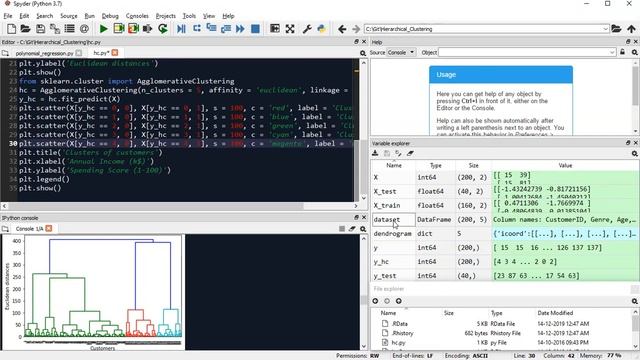Browse working directory folder icon

[616, 29]
